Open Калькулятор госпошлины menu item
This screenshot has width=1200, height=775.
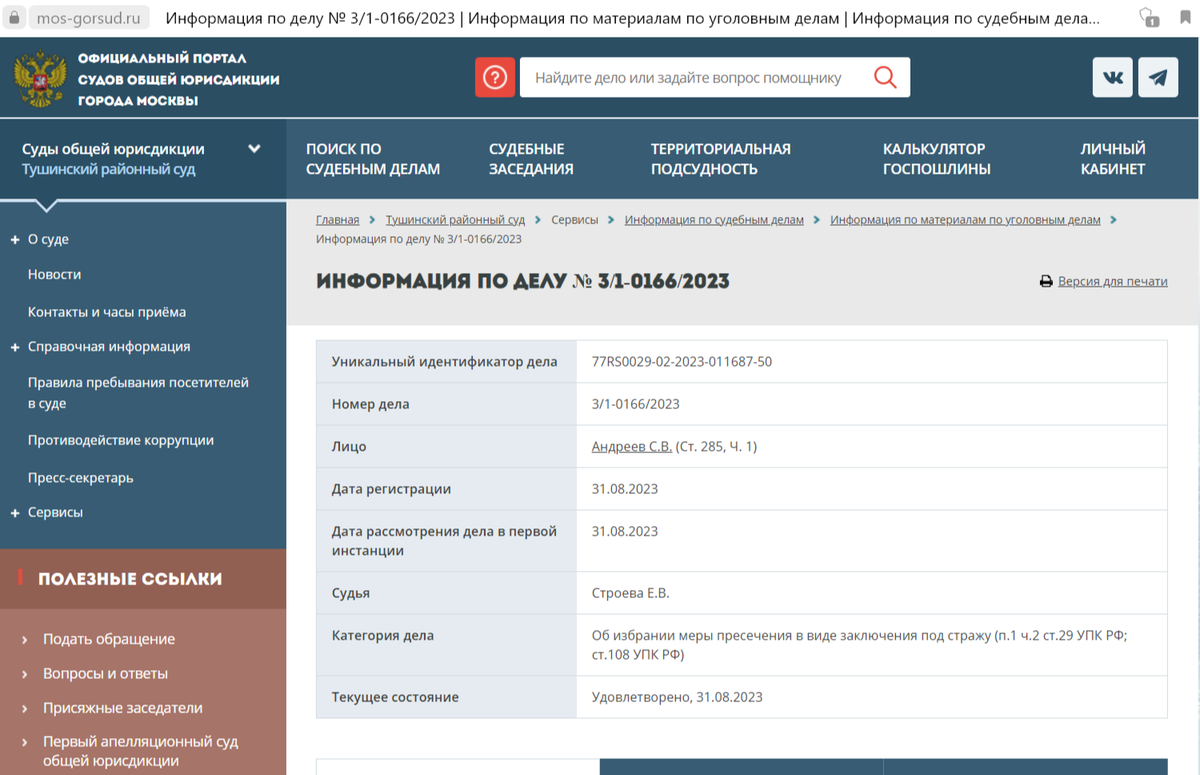click(936, 158)
